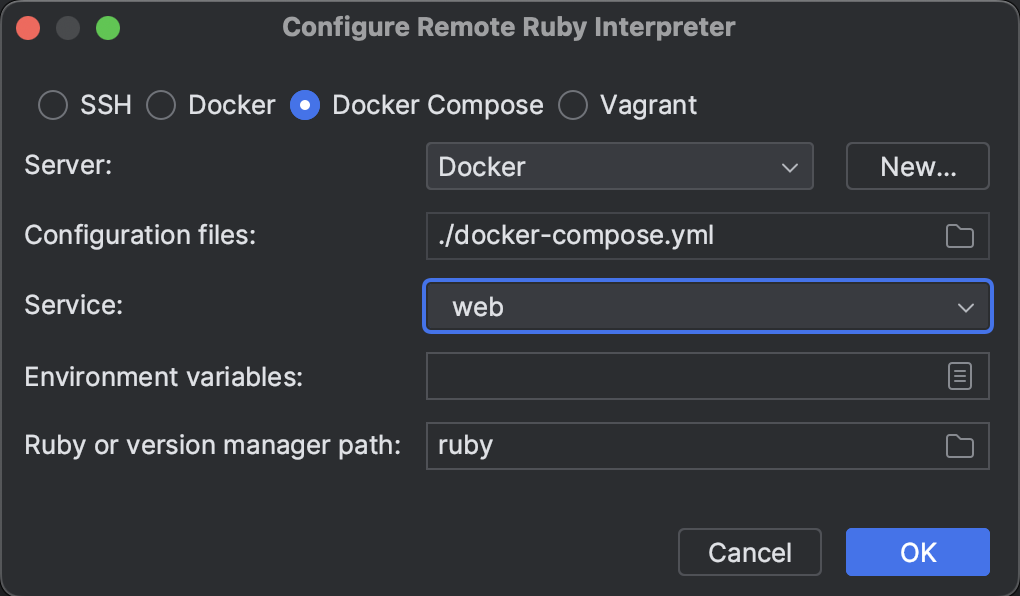This screenshot has width=1020, height=596.
Task: Focus the Environment variables text field
Action: click(x=680, y=376)
